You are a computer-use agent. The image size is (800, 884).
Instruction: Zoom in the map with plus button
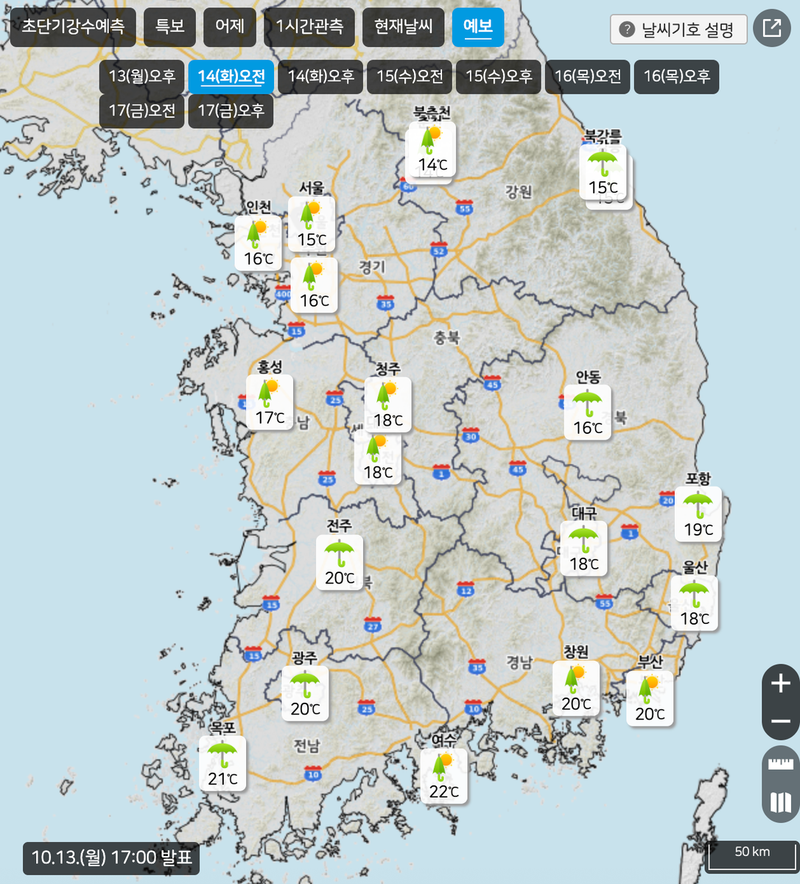point(781,685)
